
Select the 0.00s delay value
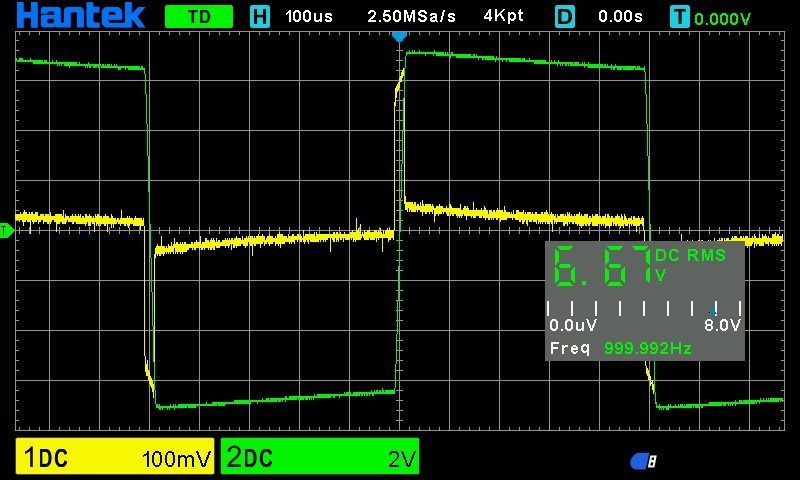[x=622, y=17]
